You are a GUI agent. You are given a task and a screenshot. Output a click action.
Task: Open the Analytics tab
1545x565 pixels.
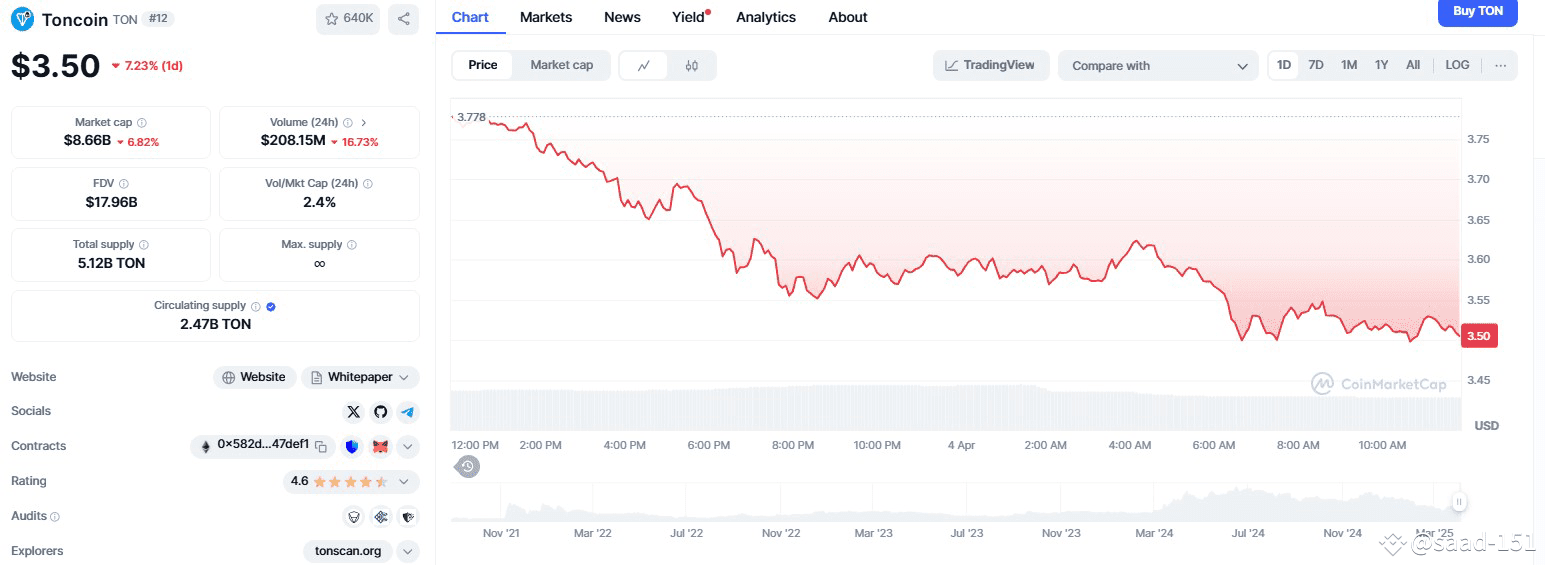tap(766, 17)
